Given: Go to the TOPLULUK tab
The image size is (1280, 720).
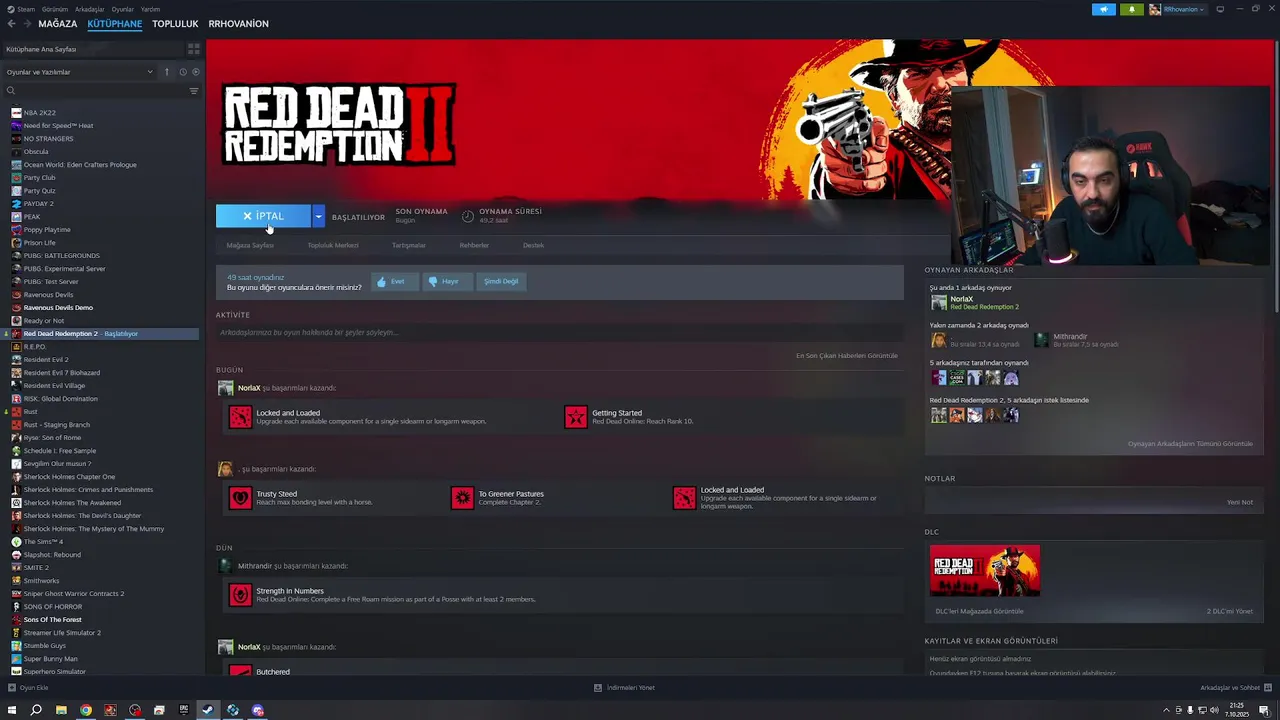Looking at the screenshot, I should [x=175, y=24].
